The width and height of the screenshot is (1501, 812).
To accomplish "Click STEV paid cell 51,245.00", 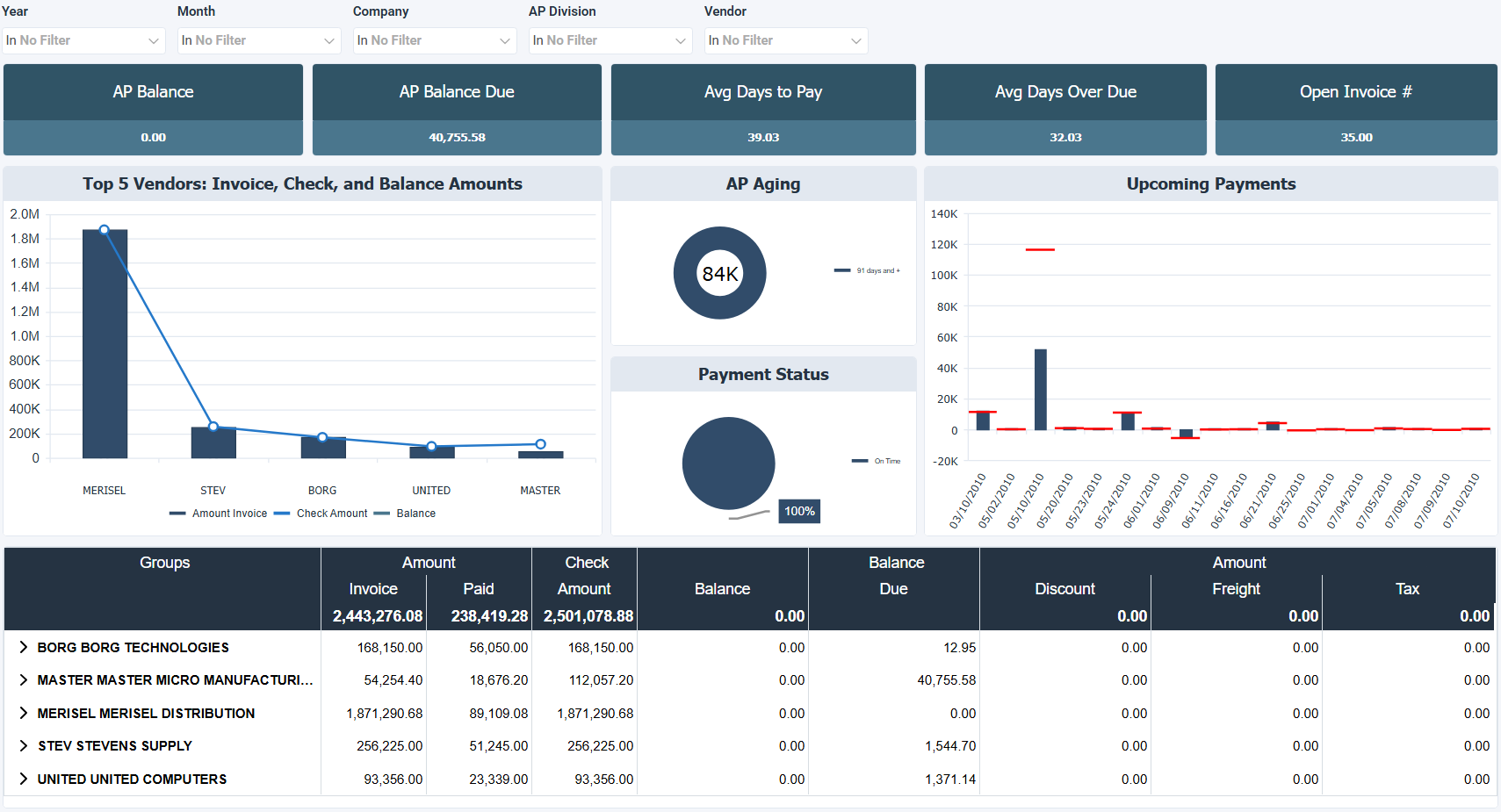I will pos(499,746).
